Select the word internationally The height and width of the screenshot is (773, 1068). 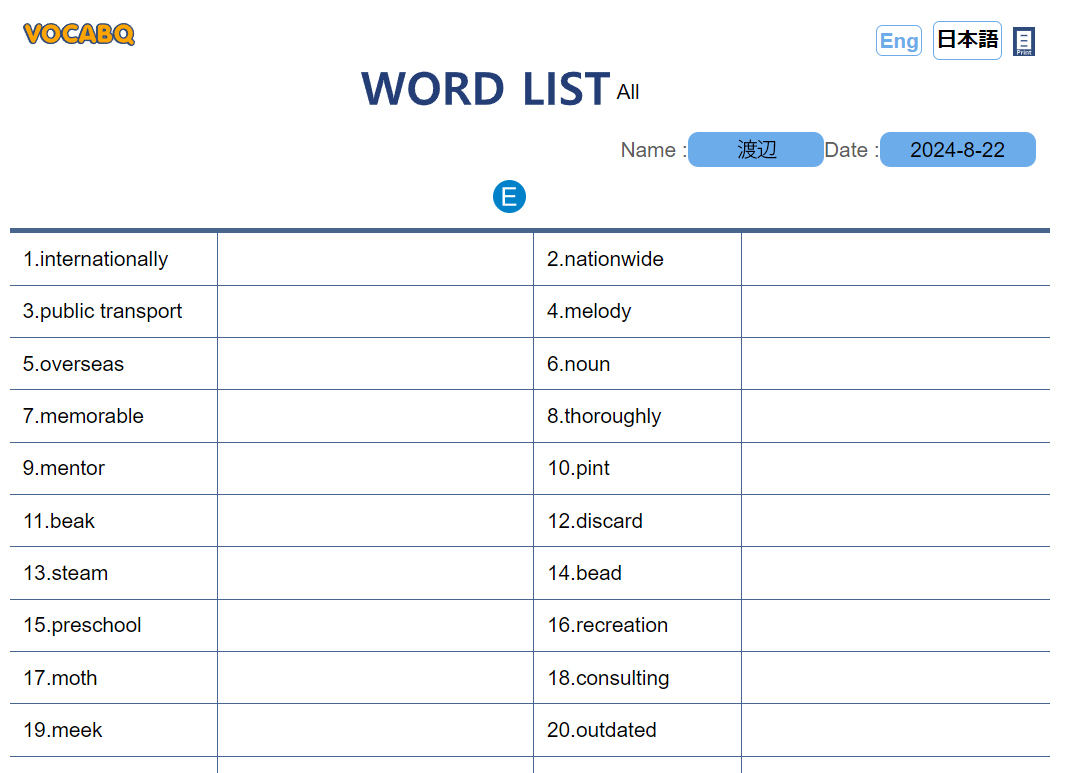point(95,259)
